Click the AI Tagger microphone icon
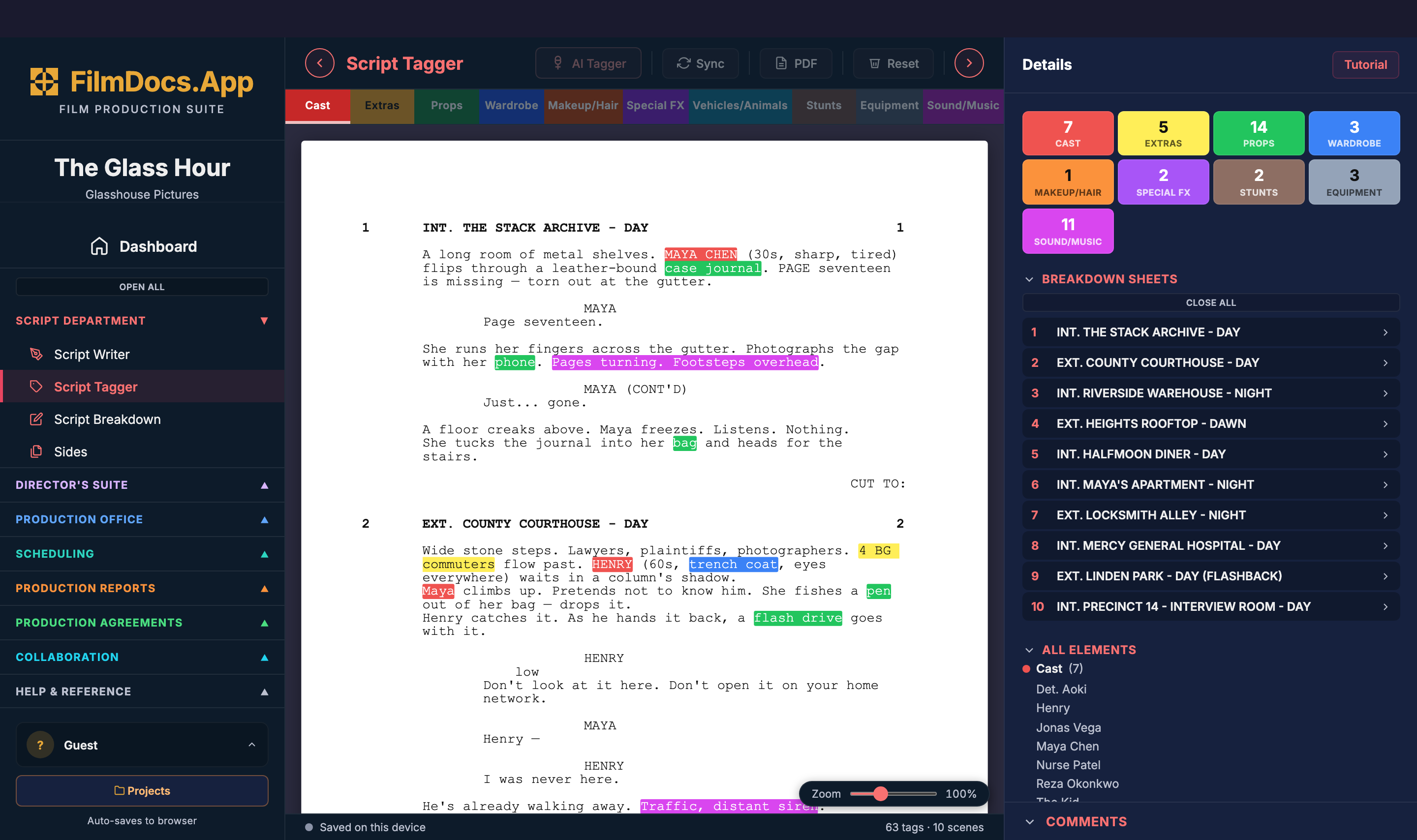The image size is (1417, 840). (x=557, y=63)
